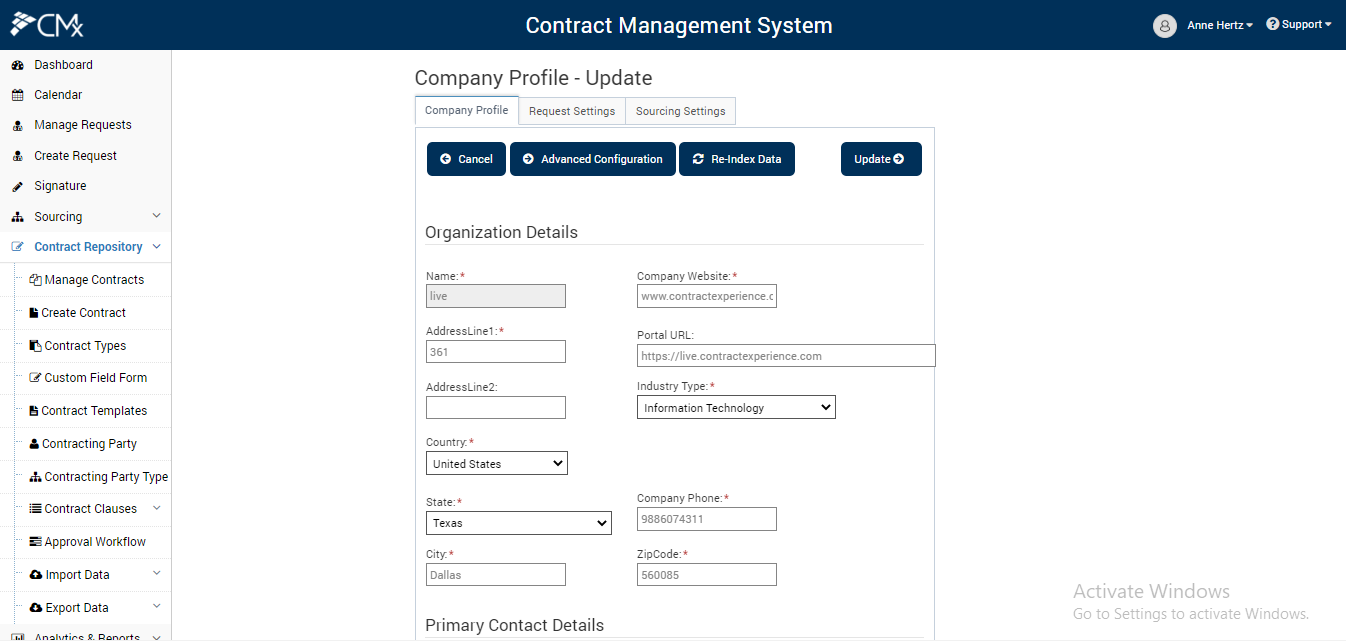The height and width of the screenshot is (641, 1346).
Task: Open the Industry Type dropdown
Action: 736,407
